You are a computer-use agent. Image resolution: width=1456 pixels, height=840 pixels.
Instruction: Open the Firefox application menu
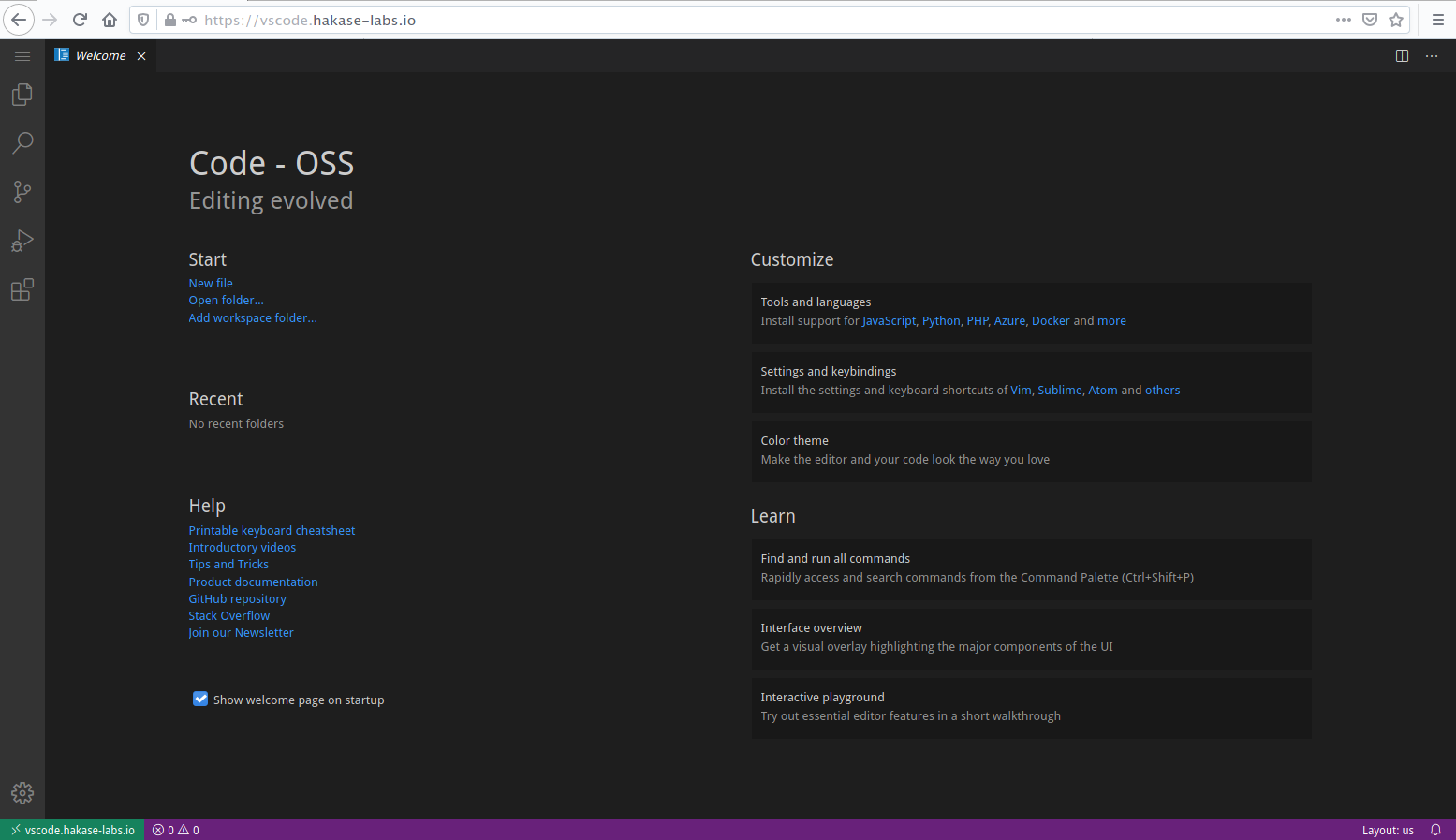pyautogui.click(x=1438, y=20)
